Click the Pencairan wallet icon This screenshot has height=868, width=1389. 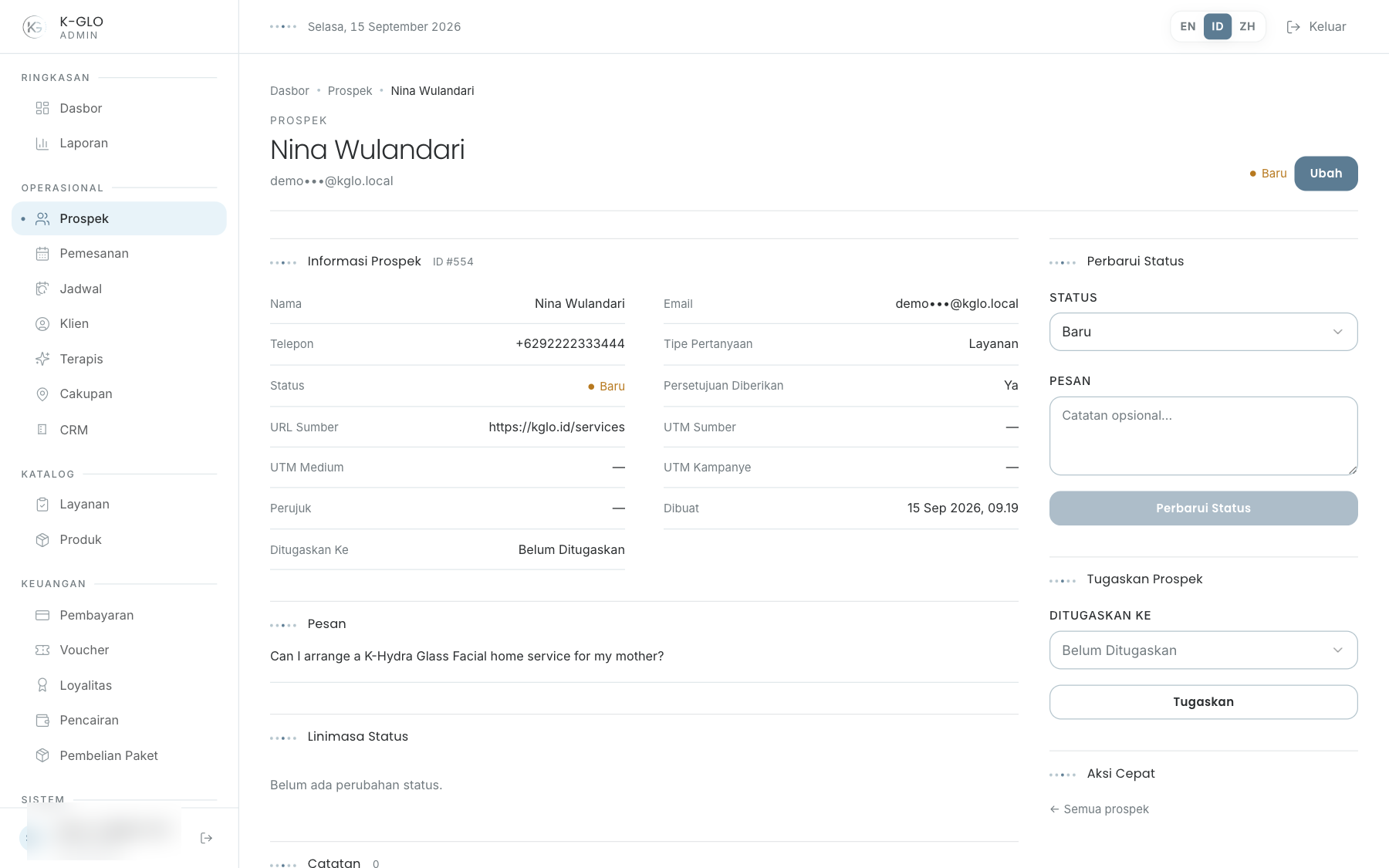(x=42, y=721)
